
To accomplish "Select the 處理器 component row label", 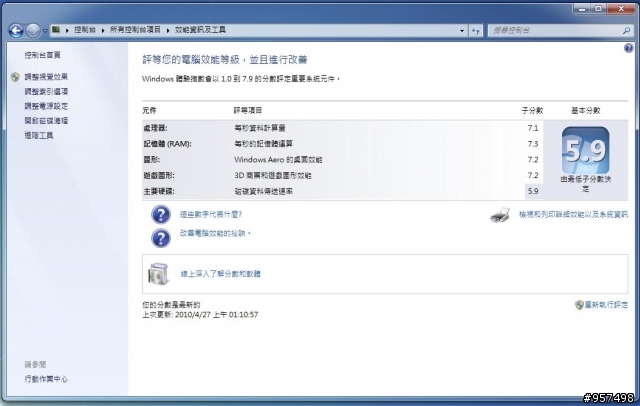I will tap(155, 128).
